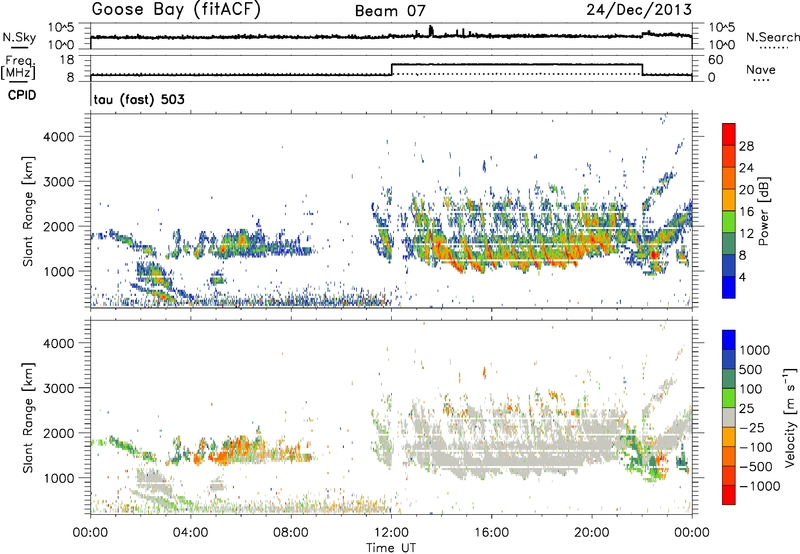Click the 'N.Search' legend label
This screenshot has width=800, height=554.
coord(772,37)
